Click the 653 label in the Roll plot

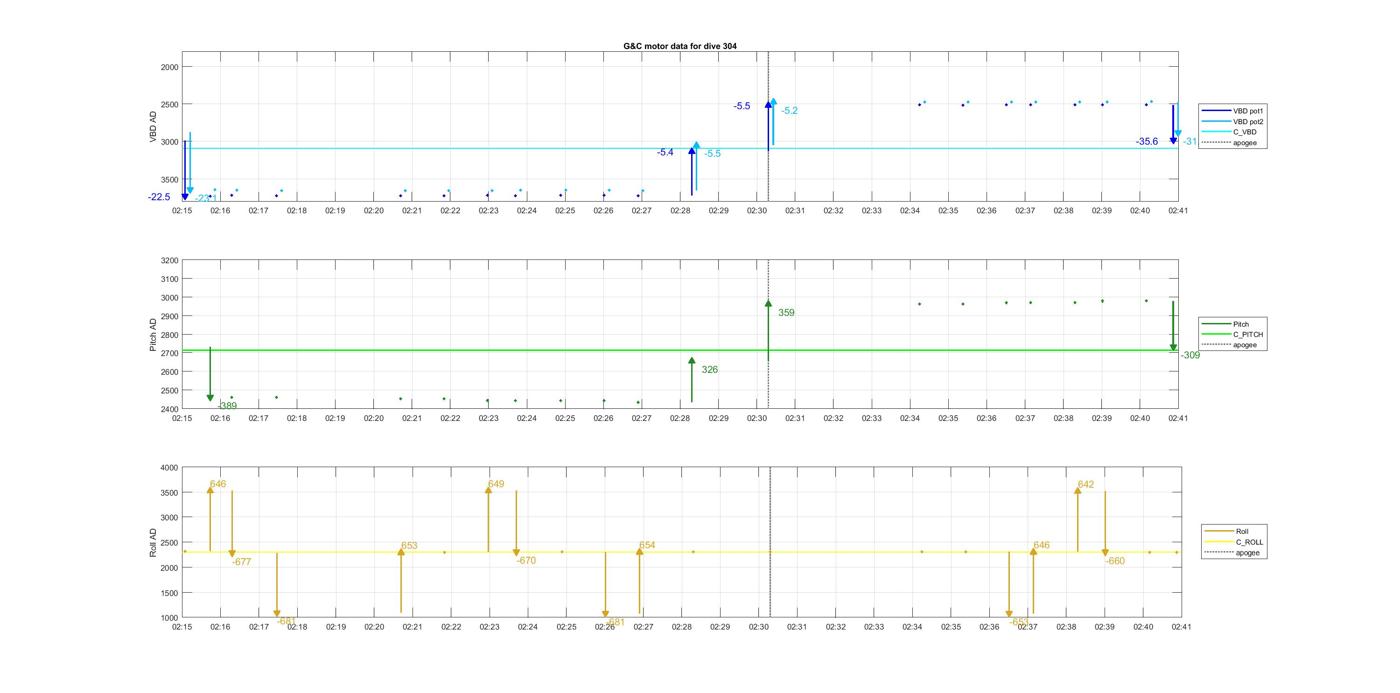[x=409, y=546]
